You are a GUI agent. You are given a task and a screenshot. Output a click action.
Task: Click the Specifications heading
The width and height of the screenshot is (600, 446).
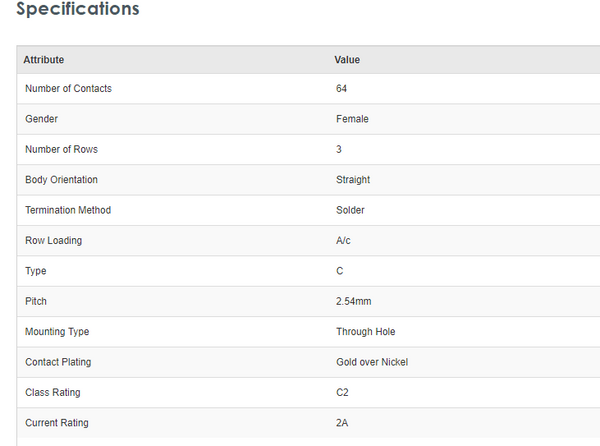click(x=77, y=10)
